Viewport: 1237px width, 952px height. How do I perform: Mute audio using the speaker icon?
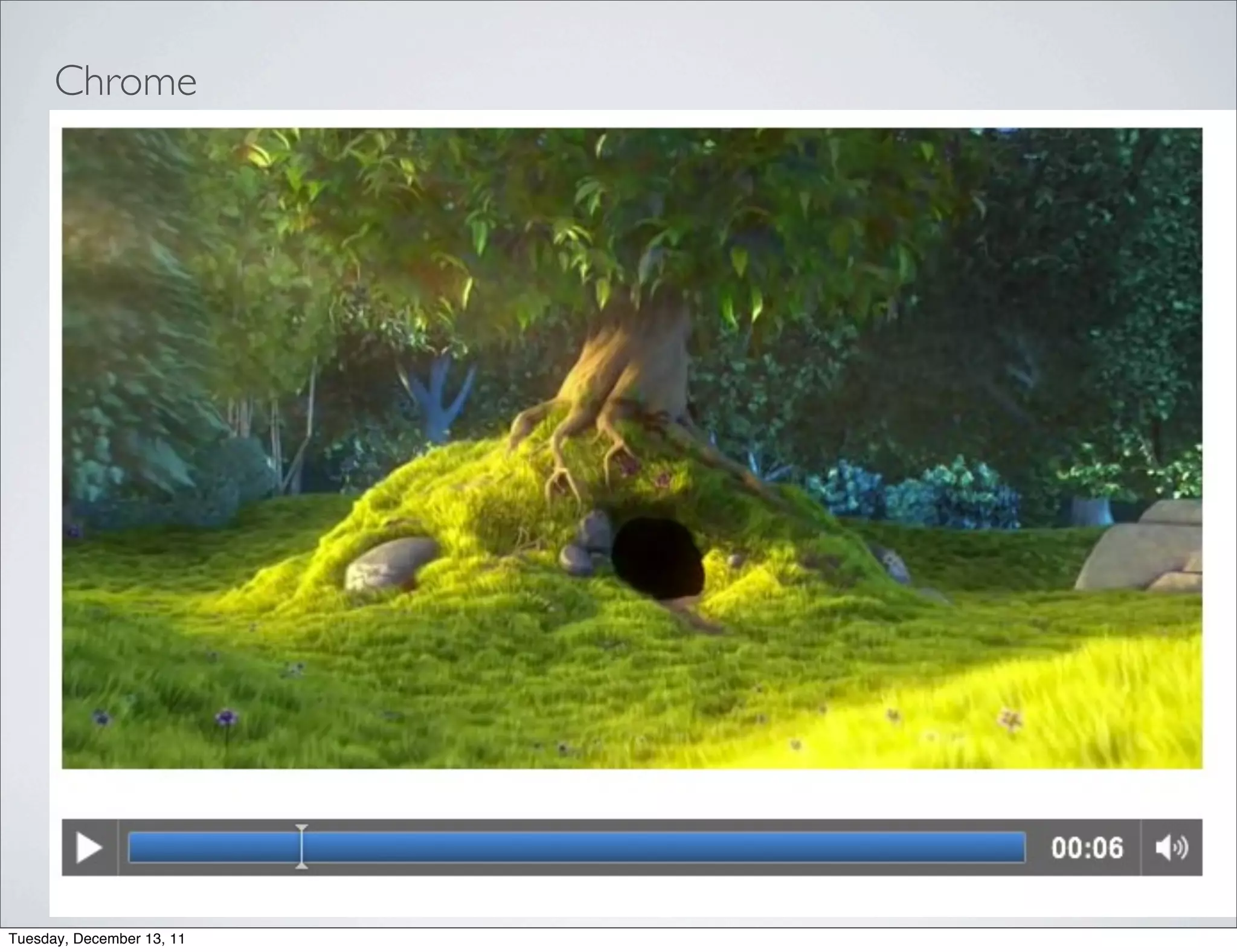pyautogui.click(x=1171, y=847)
